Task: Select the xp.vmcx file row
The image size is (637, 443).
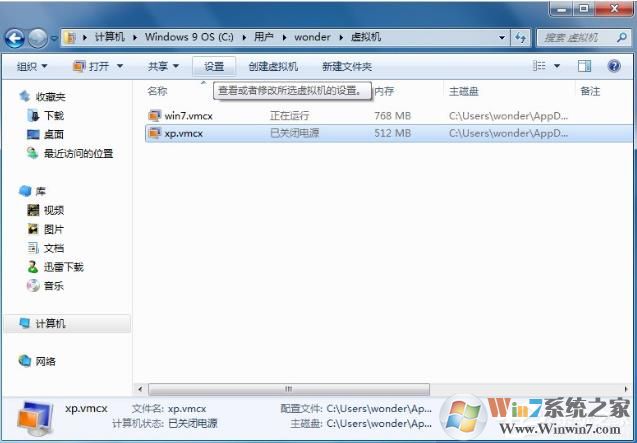Action: tap(388, 133)
